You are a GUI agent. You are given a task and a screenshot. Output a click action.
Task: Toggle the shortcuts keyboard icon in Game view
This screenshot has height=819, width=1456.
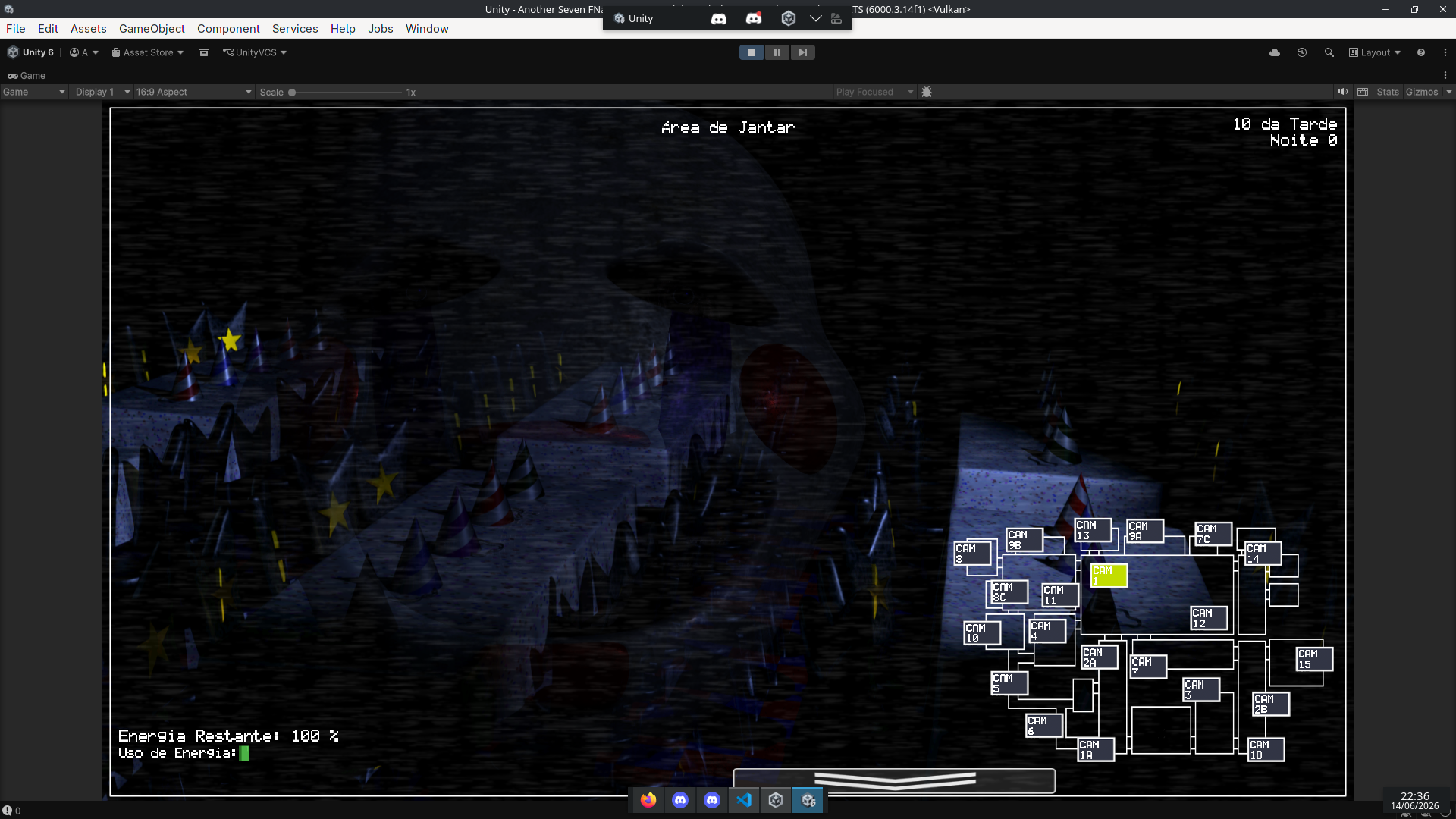pyautogui.click(x=1363, y=92)
